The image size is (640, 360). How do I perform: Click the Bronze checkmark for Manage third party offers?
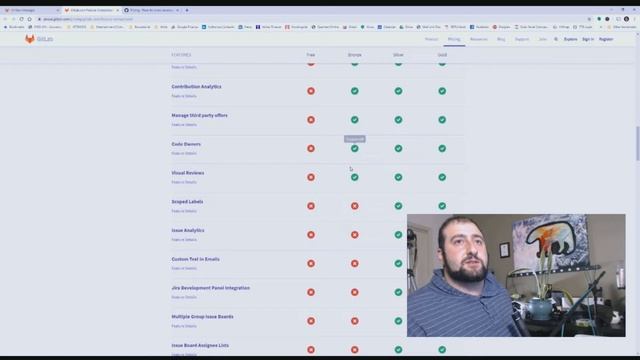[x=355, y=120]
